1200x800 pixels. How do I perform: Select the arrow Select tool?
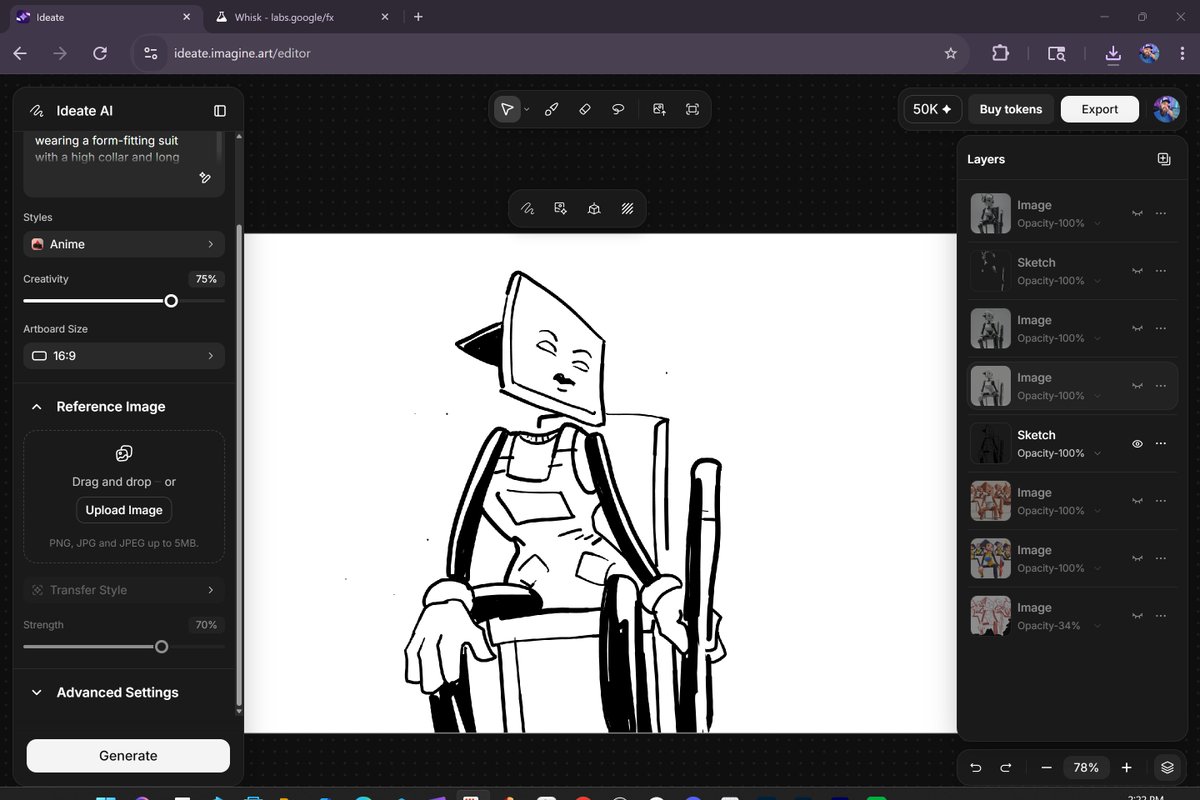tap(508, 109)
